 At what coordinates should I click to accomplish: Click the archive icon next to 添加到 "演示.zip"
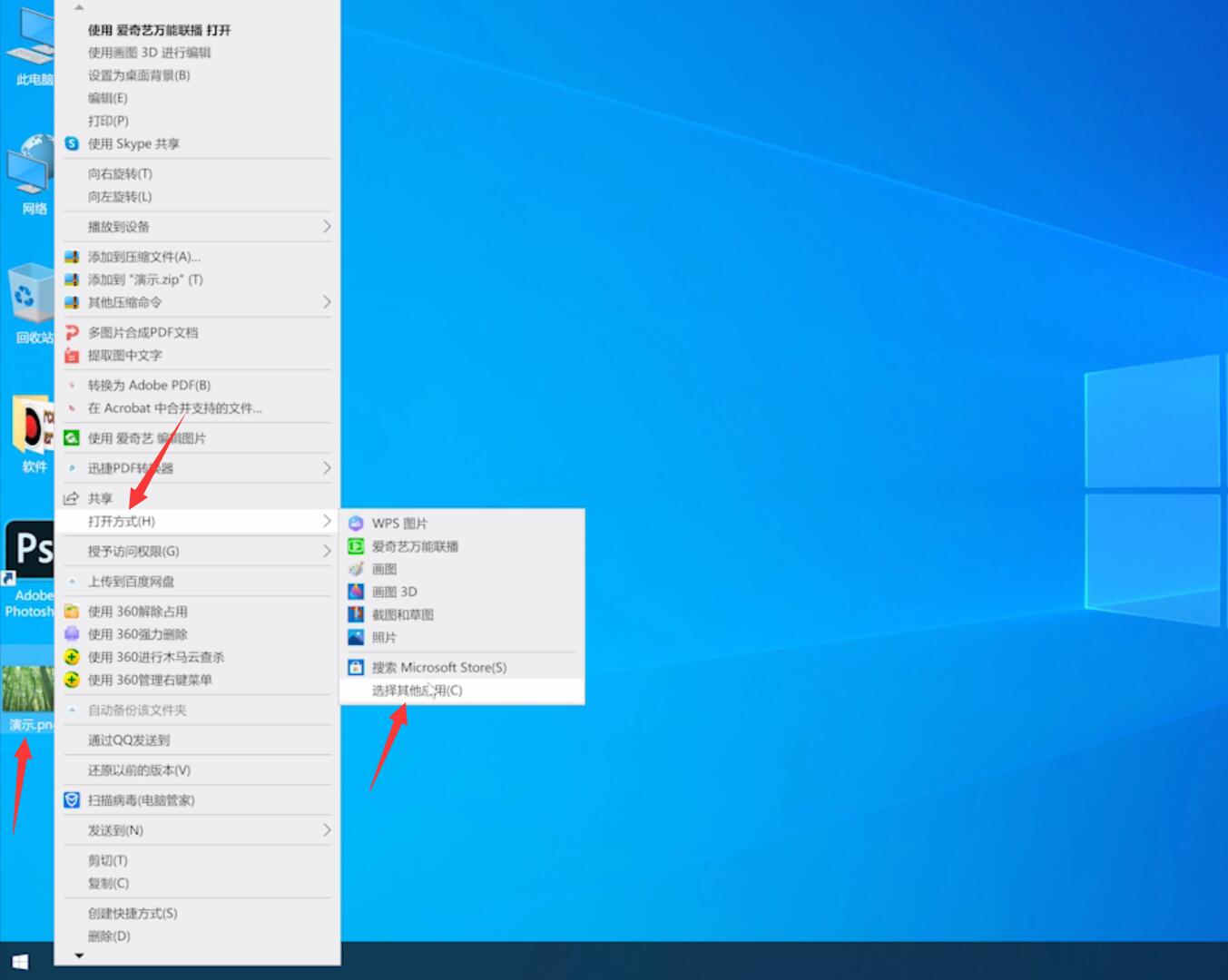(72, 279)
